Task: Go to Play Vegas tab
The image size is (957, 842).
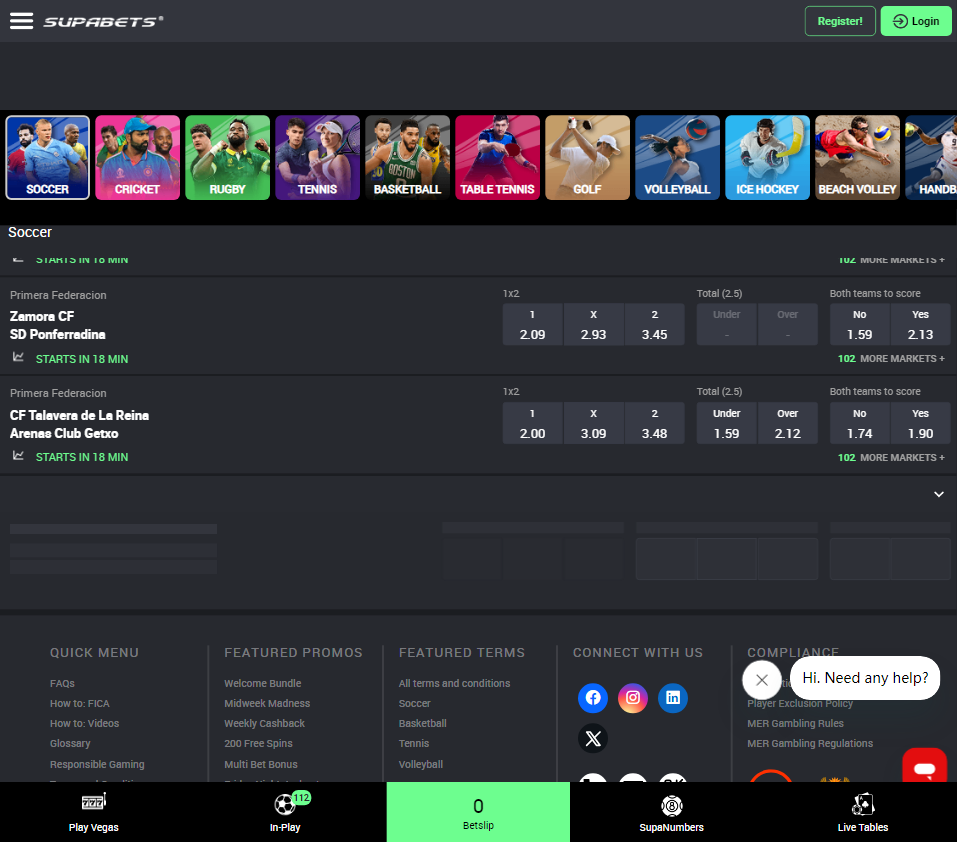Action: (93, 812)
